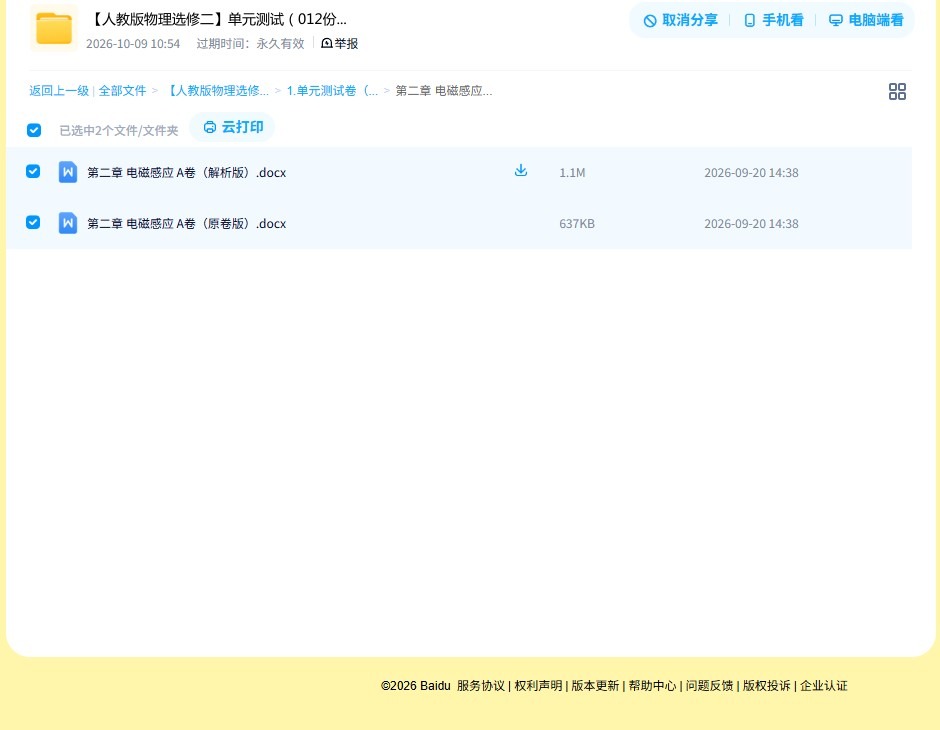Viewport: 940px width, 730px height.
Task: Click 服务协议 footer link
Action: 481,686
